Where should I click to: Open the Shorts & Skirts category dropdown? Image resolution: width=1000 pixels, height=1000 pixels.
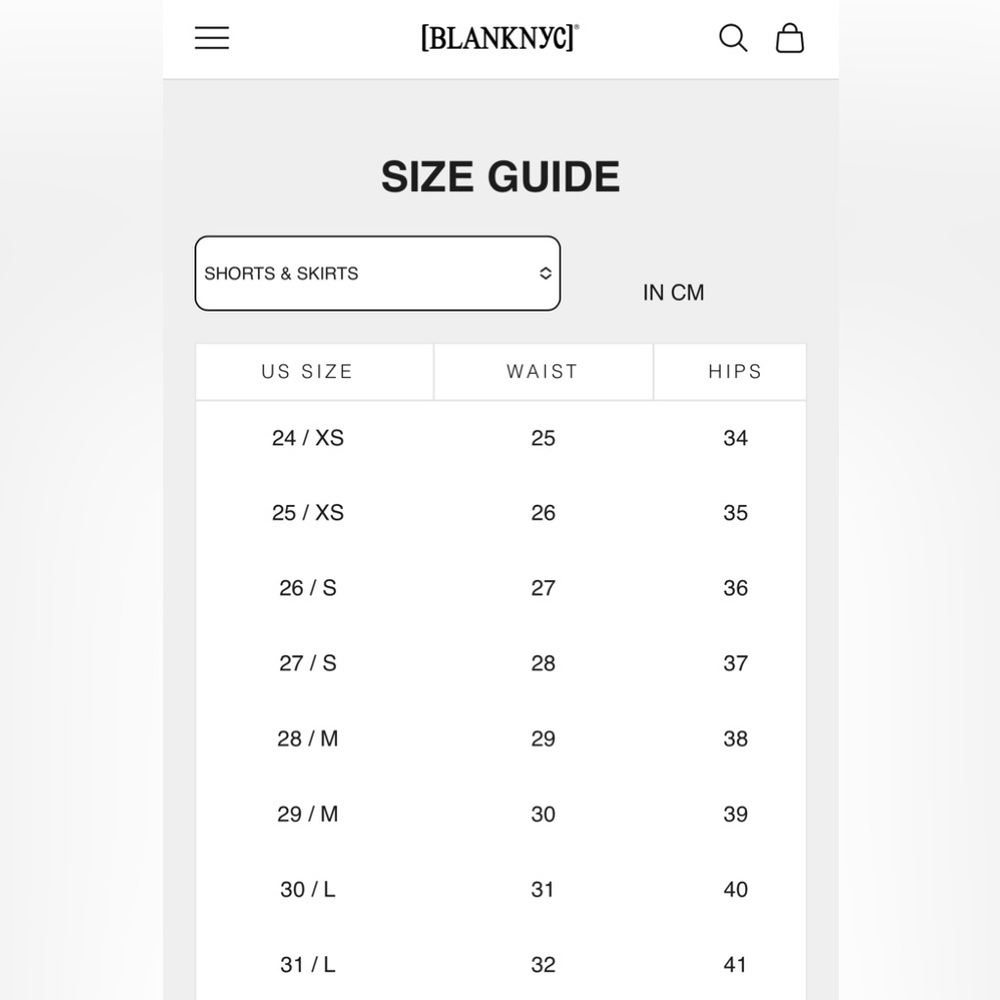point(378,274)
